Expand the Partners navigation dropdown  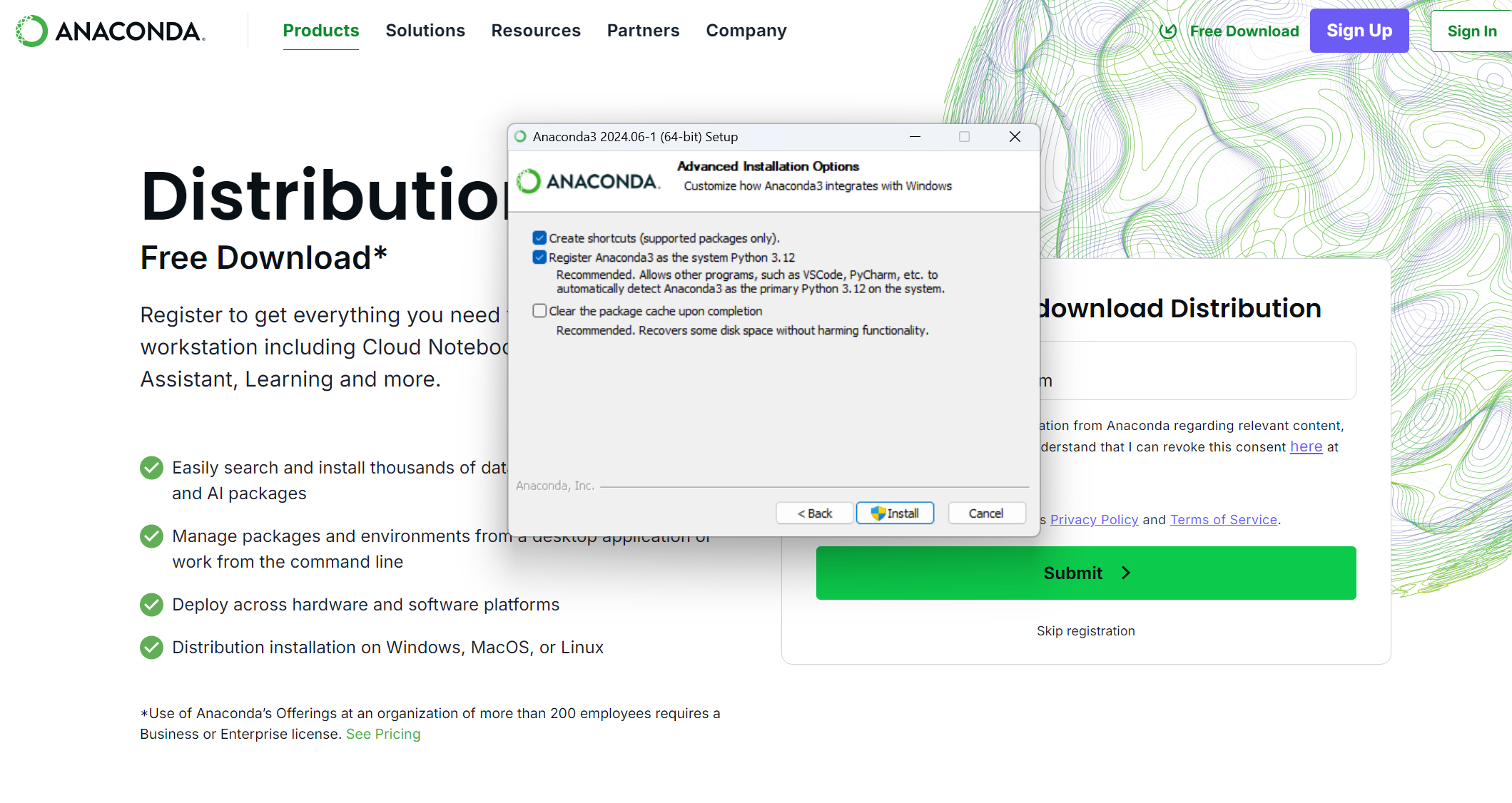click(643, 31)
